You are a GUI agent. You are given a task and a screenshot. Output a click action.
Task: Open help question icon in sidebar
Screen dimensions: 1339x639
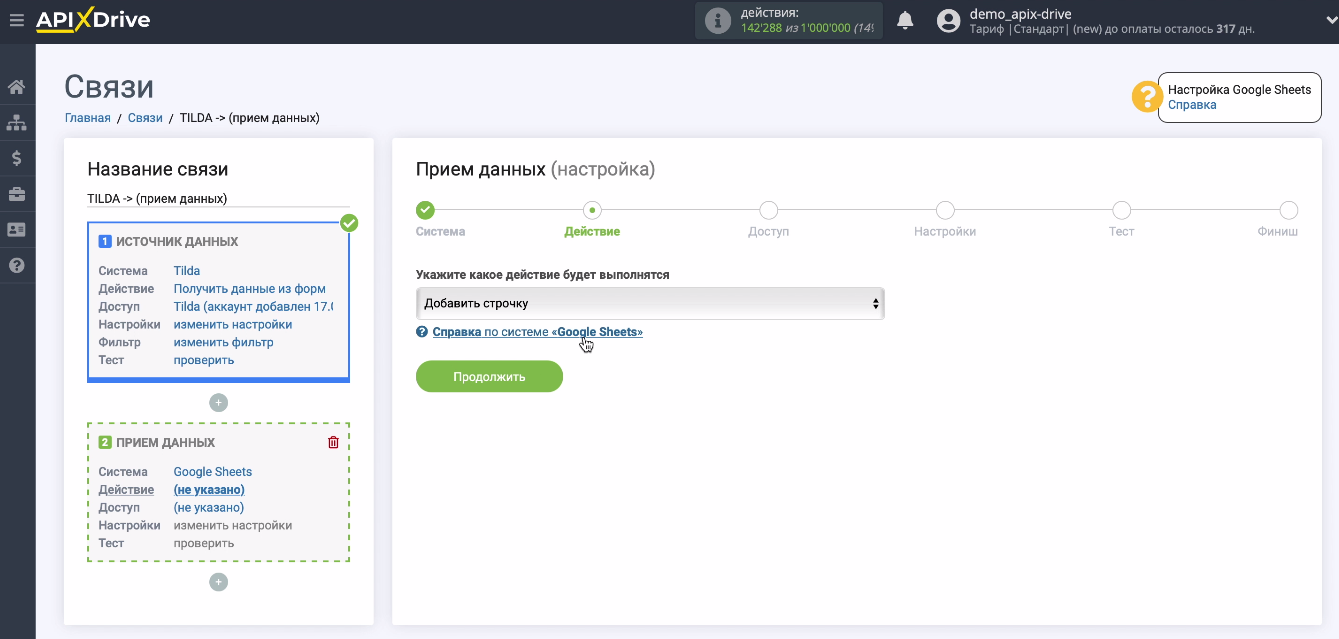pos(17,266)
